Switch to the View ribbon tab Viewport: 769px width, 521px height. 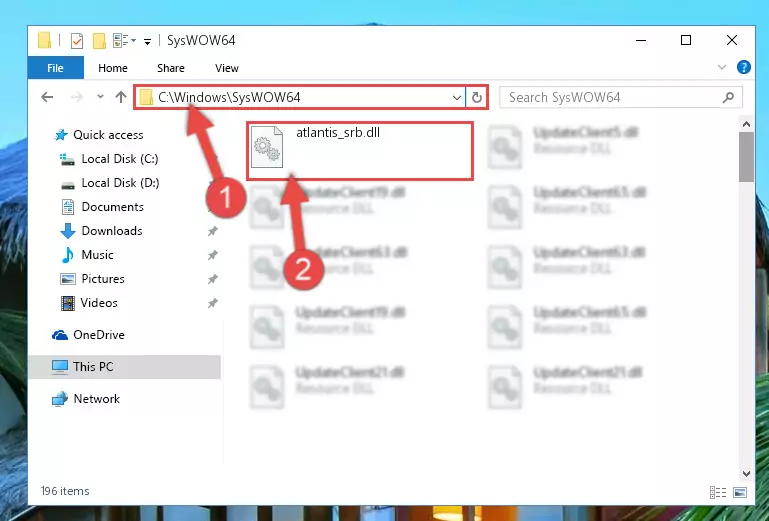click(227, 68)
